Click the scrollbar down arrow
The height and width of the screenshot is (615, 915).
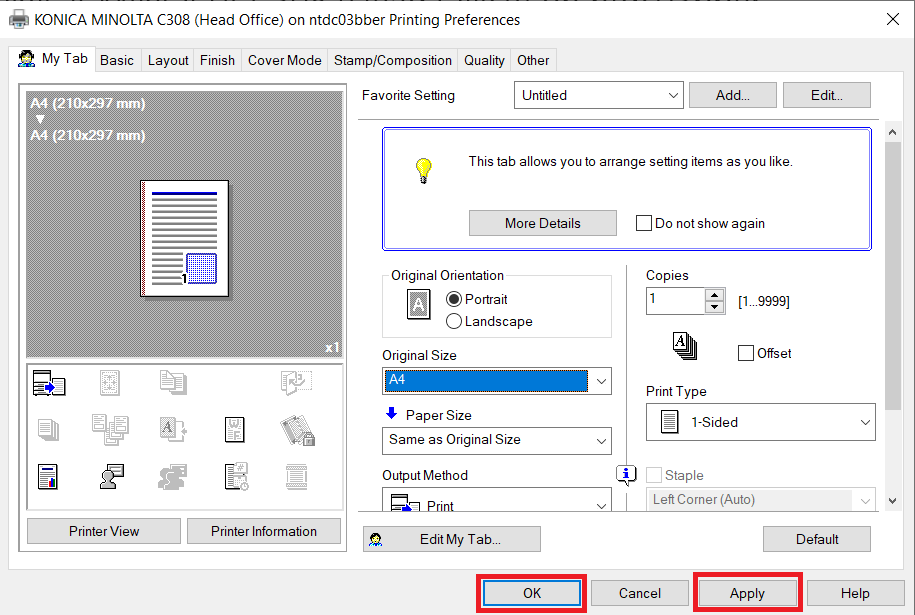(x=893, y=501)
